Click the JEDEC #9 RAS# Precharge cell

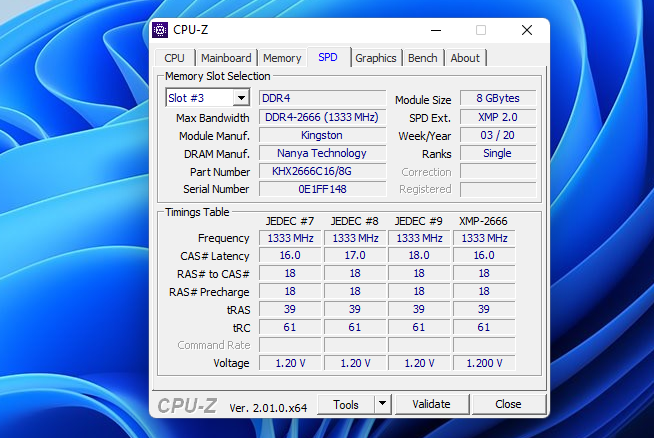[419, 291]
